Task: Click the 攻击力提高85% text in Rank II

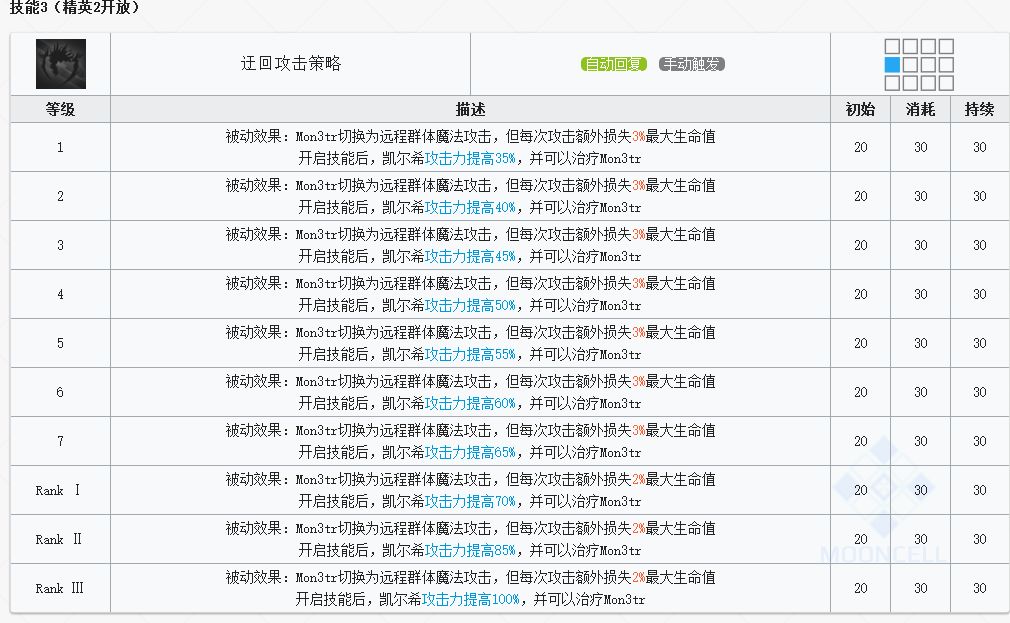Action: click(470, 550)
